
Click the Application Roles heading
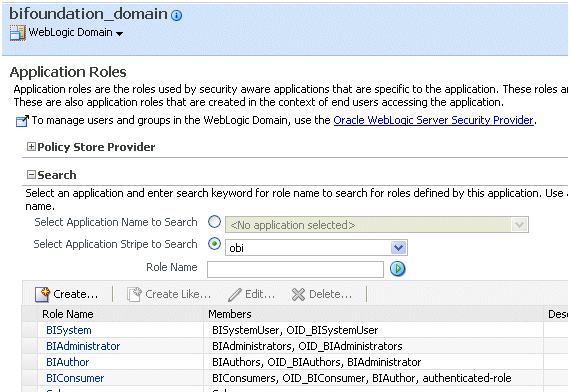tap(68, 72)
